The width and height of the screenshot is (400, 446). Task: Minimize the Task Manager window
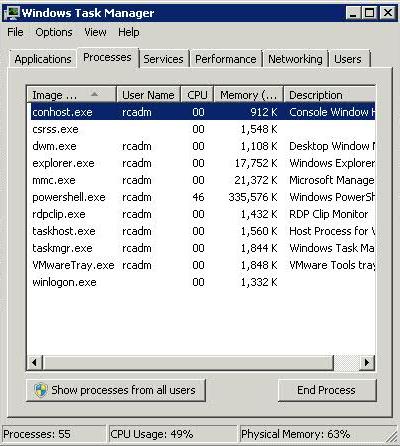click(353, 13)
